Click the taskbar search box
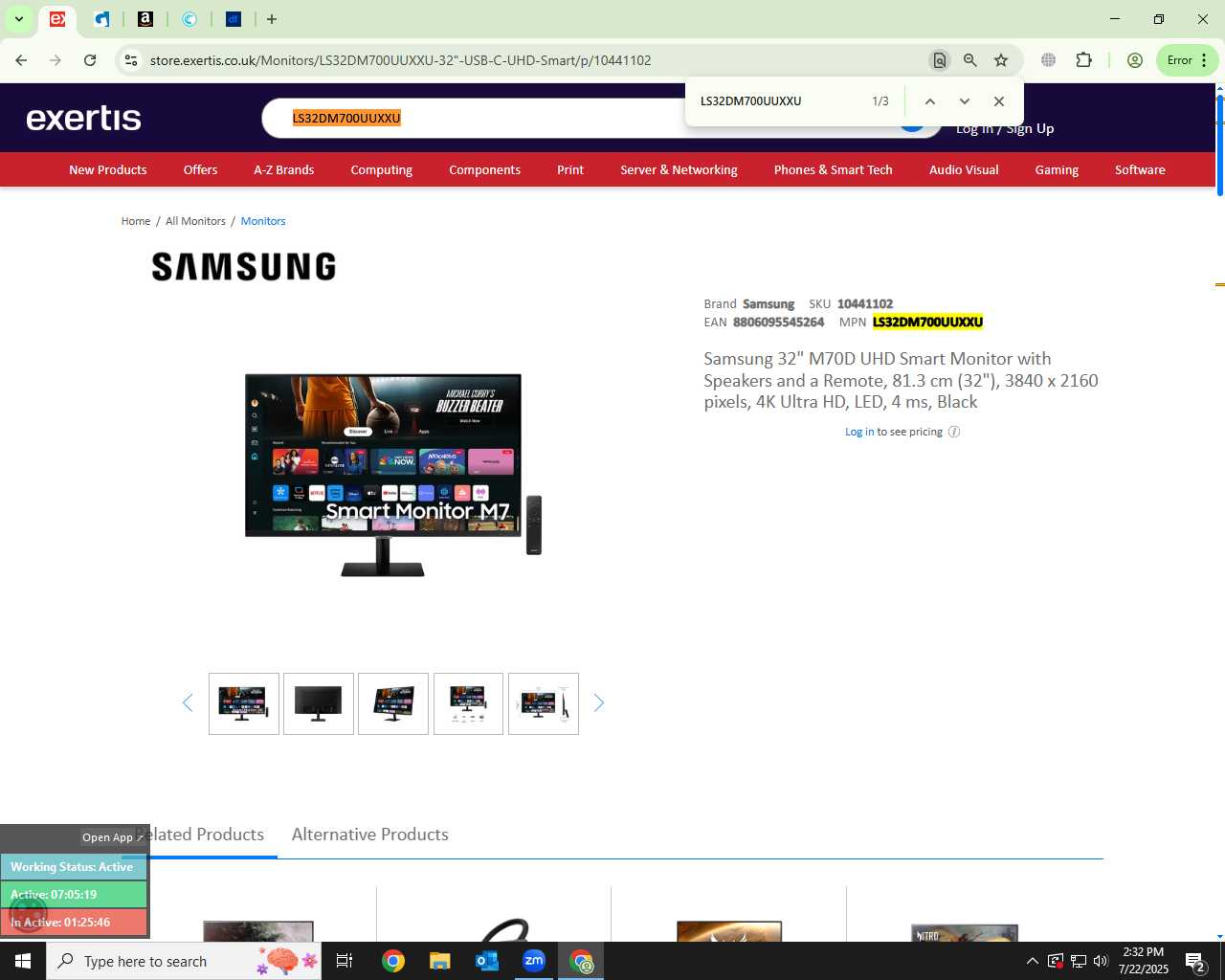Image resolution: width=1225 pixels, height=980 pixels. coord(186,961)
